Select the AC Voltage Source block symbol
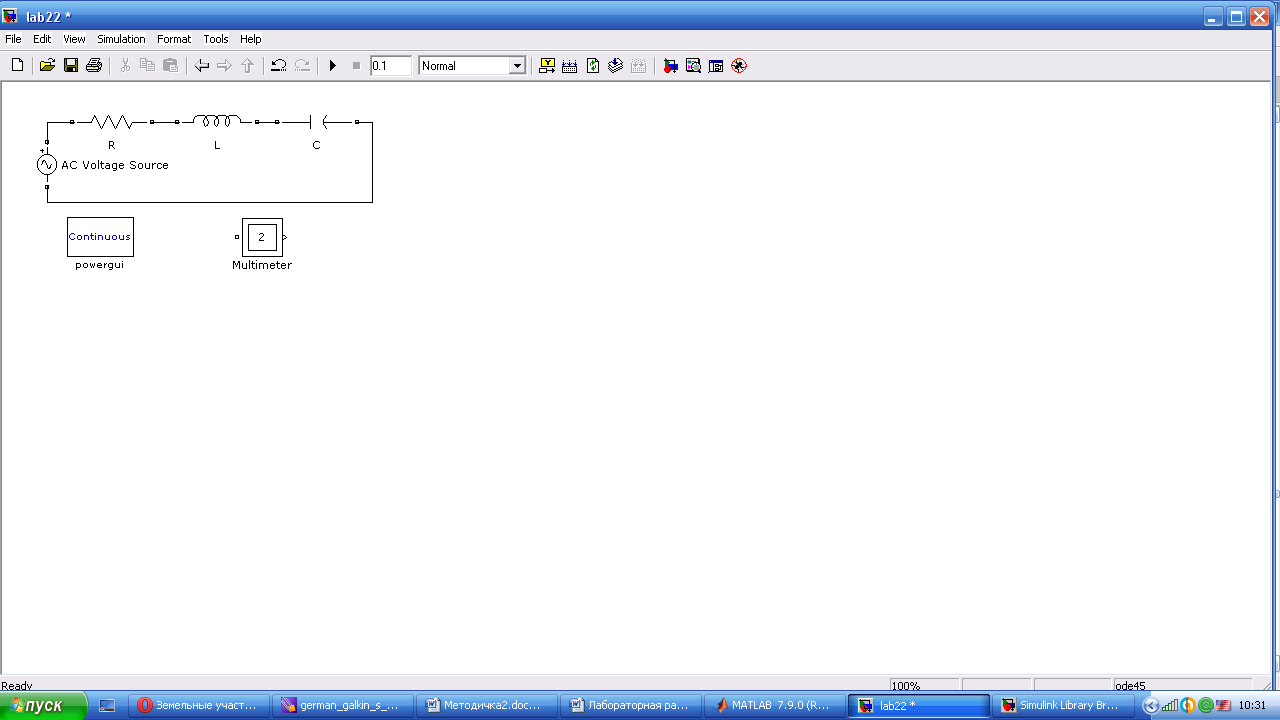 click(47, 165)
